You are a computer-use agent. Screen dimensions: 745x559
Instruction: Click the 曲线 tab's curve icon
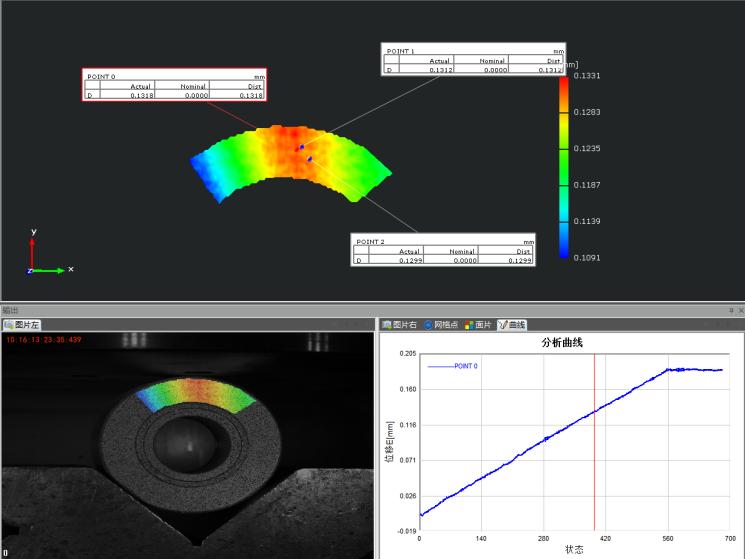click(x=503, y=325)
